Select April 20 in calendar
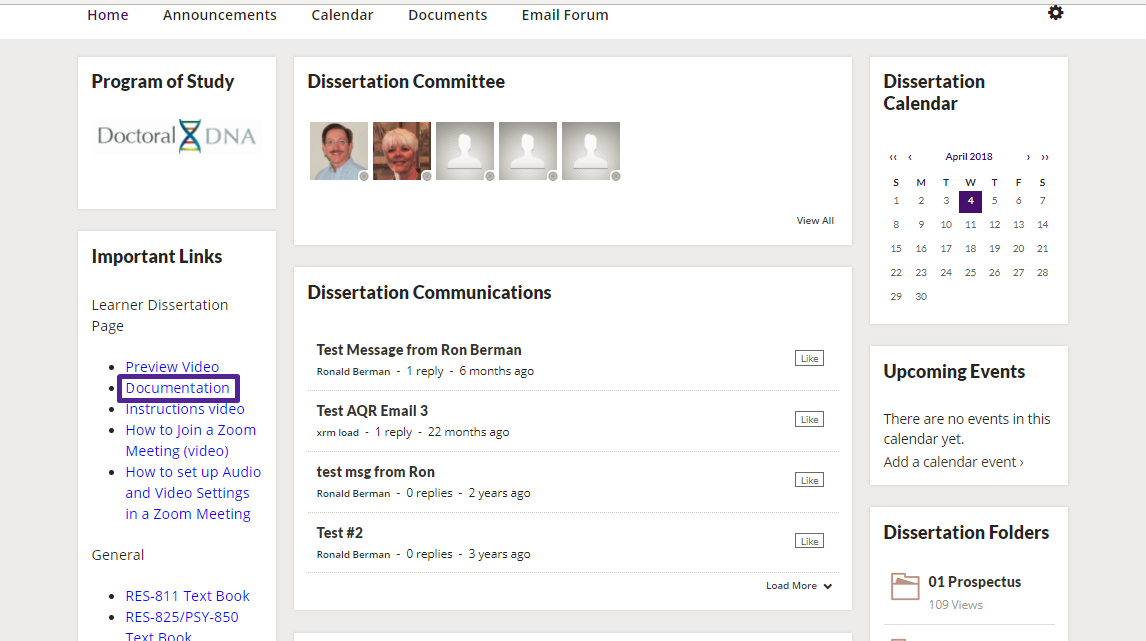 coord(1018,249)
